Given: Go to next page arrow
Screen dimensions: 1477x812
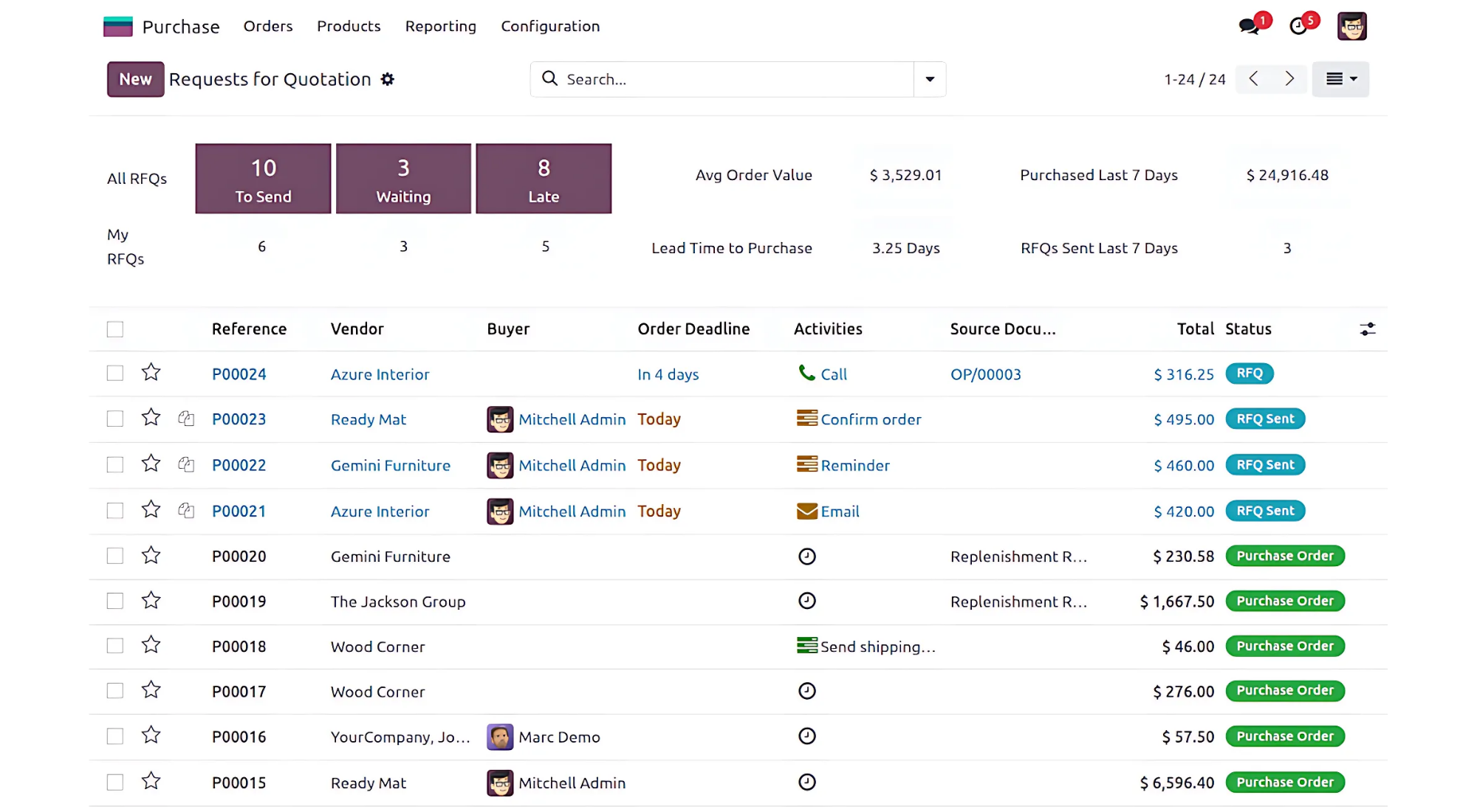Looking at the screenshot, I should pos(1289,79).
